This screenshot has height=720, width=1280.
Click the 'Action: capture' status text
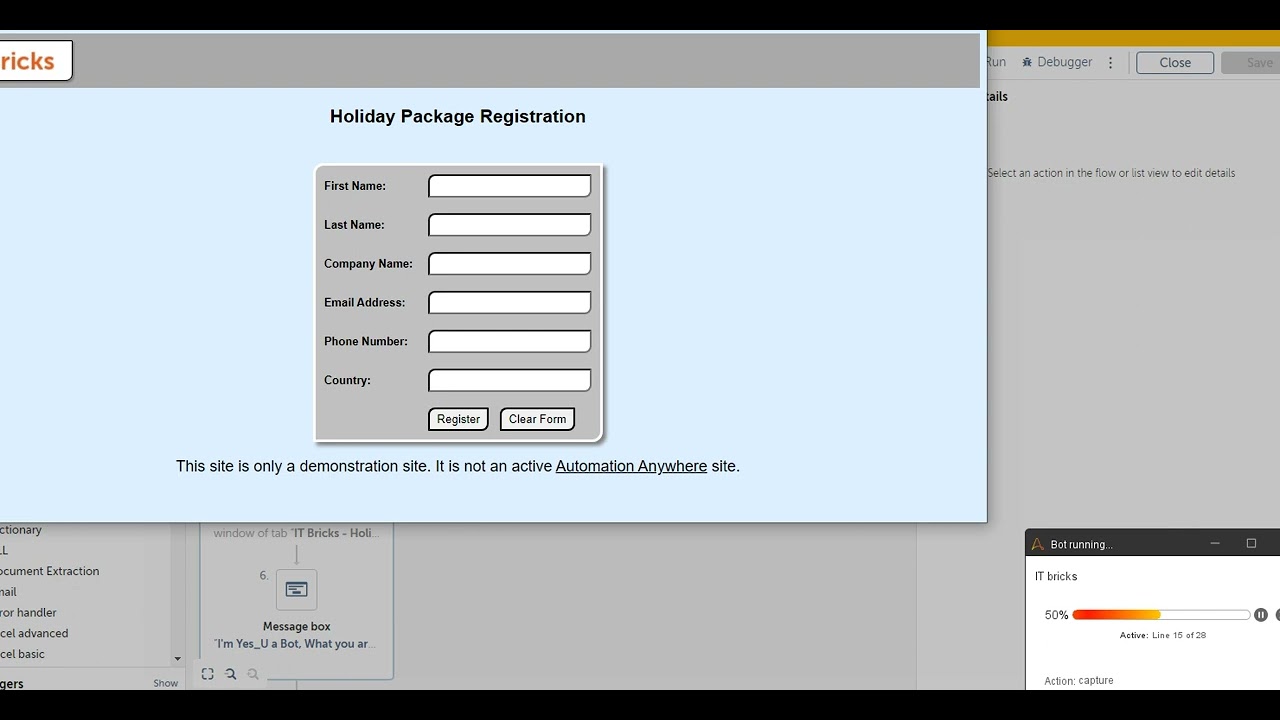pyautogui.click(x=1078, y=681)
